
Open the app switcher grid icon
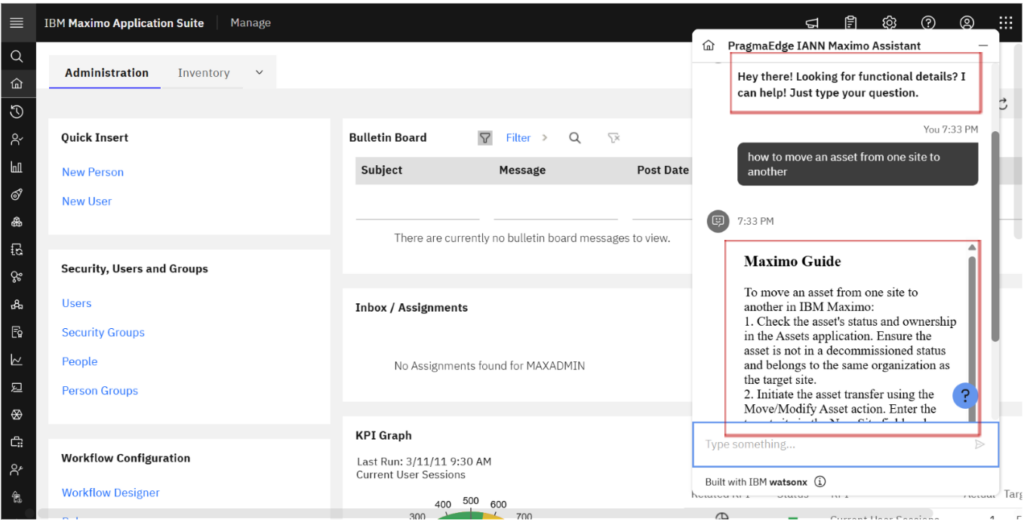click(1006, 23)
